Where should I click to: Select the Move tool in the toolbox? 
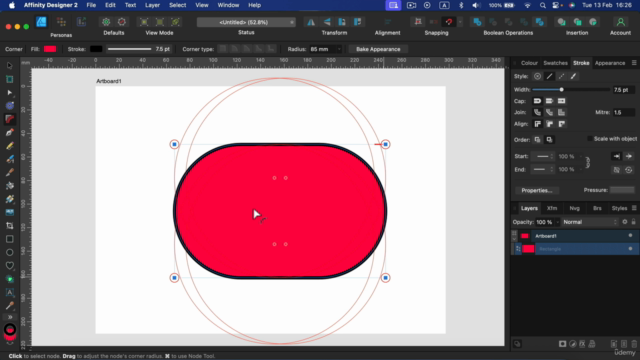pos(10,66)
